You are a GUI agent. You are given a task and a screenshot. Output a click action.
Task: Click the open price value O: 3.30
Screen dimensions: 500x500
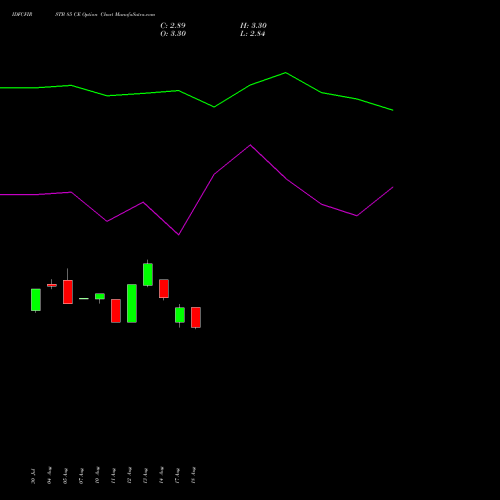click(x=173, y=34)
